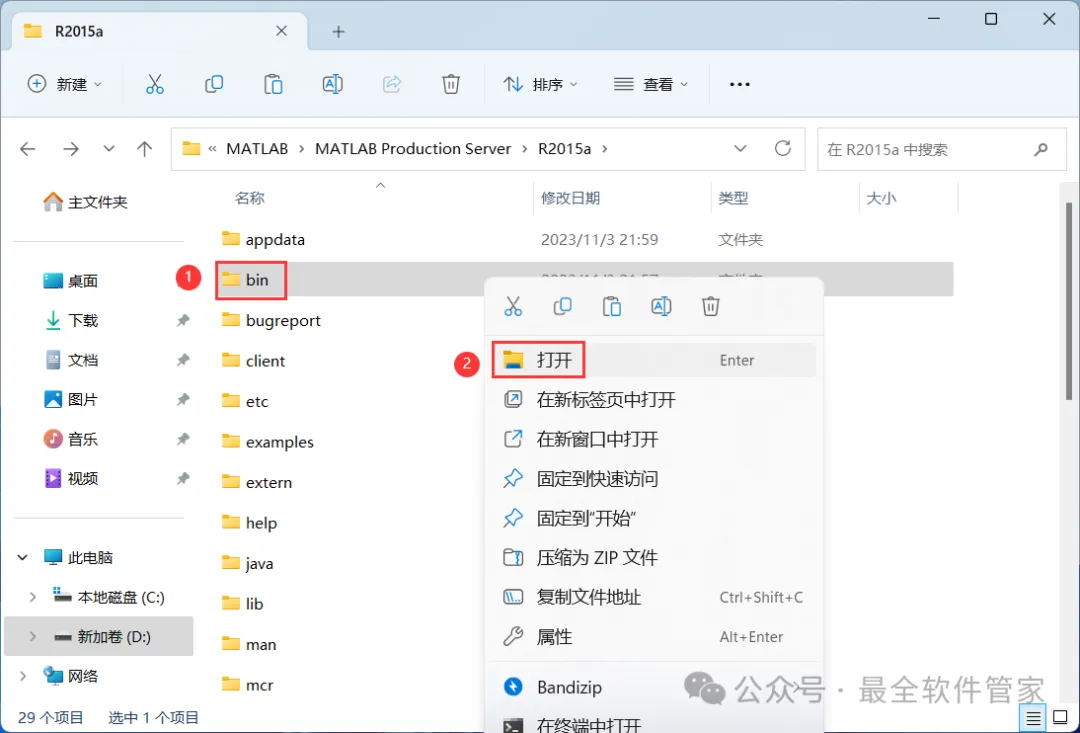The height and width of the screenshot is (733, 1080).
Task: Click Copy icon in the context menu
Action: pyautogui.click(x=563, y=306)
